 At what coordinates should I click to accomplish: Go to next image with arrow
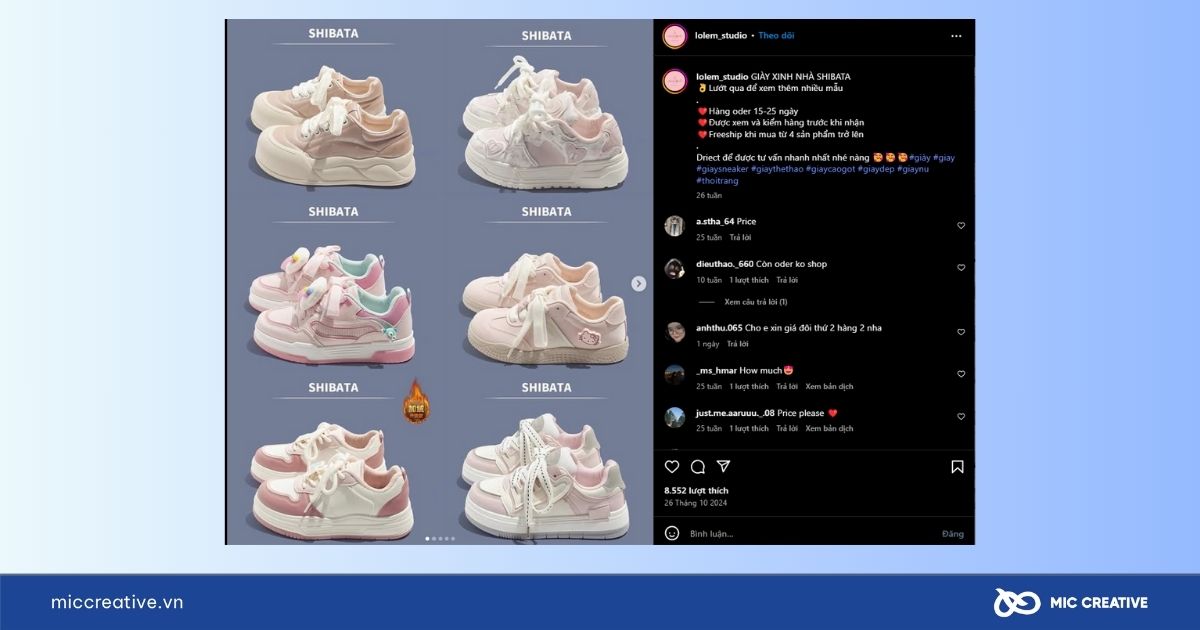(638, 284)
